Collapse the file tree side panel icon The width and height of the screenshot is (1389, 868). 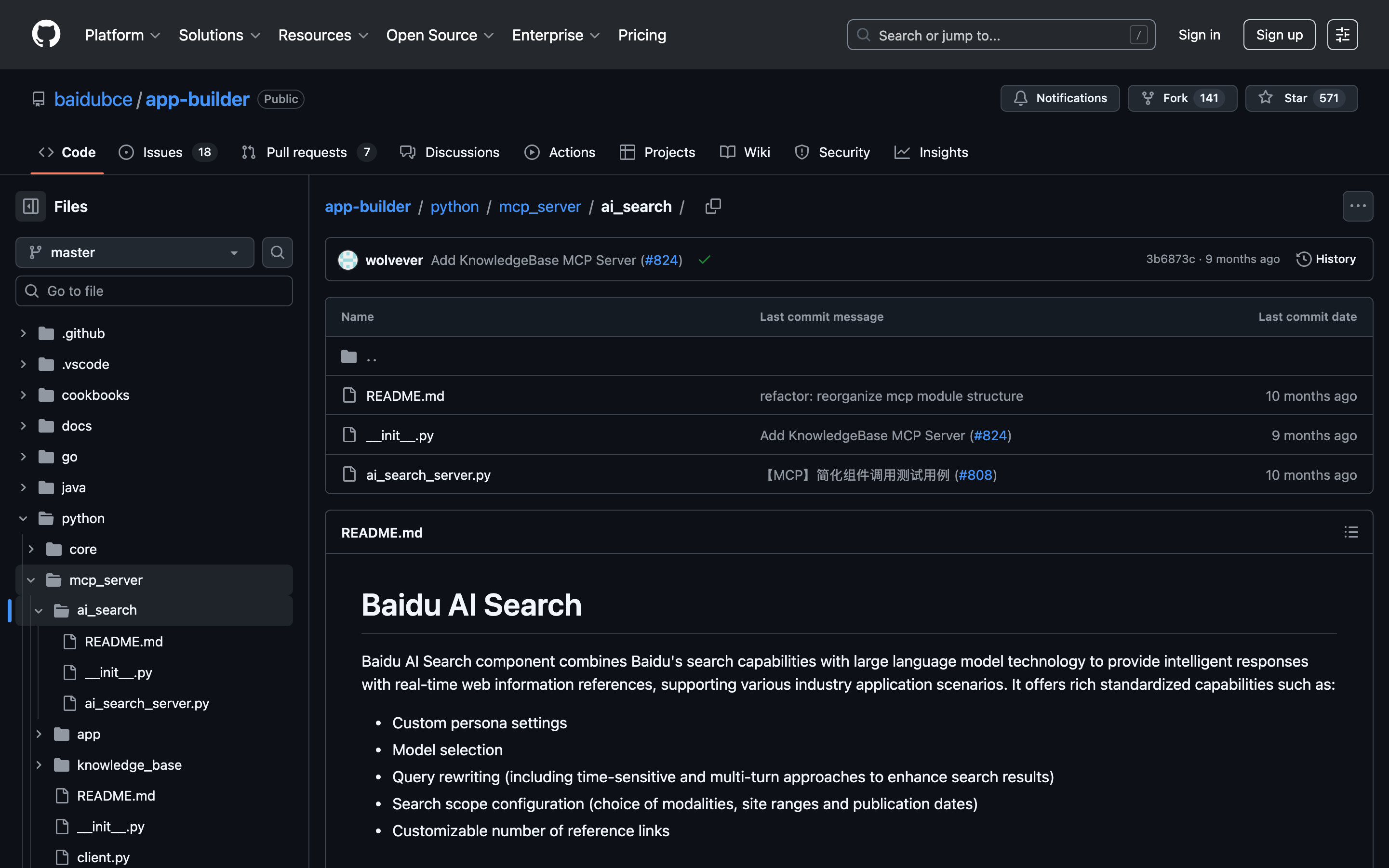tap(30, 206)
